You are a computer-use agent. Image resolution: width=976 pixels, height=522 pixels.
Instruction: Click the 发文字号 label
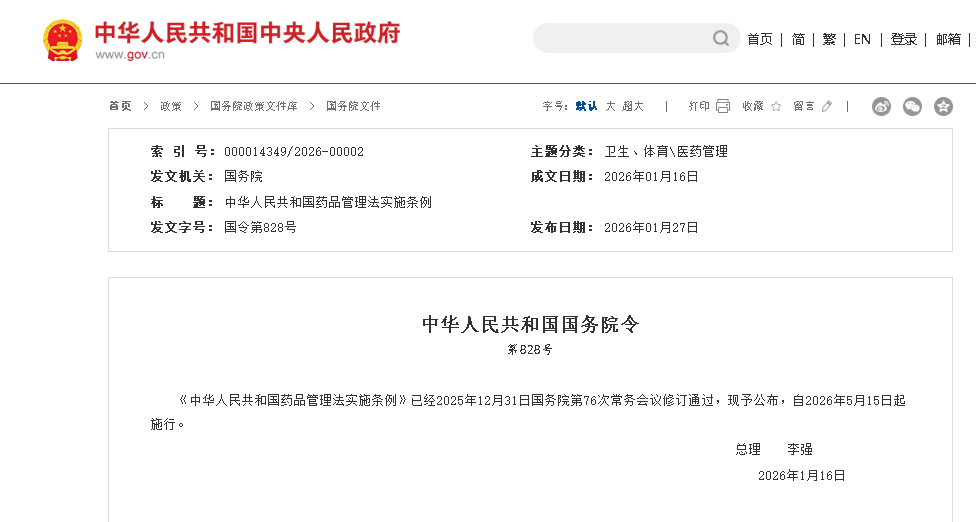183,228
